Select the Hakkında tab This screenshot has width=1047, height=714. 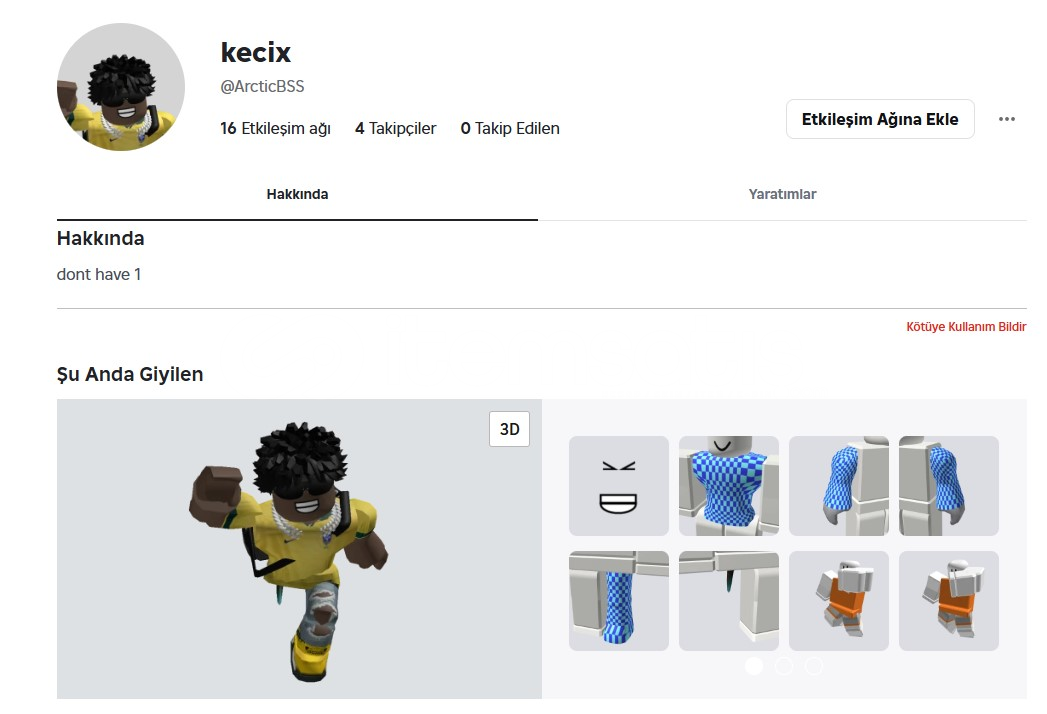tap(297, 194)
